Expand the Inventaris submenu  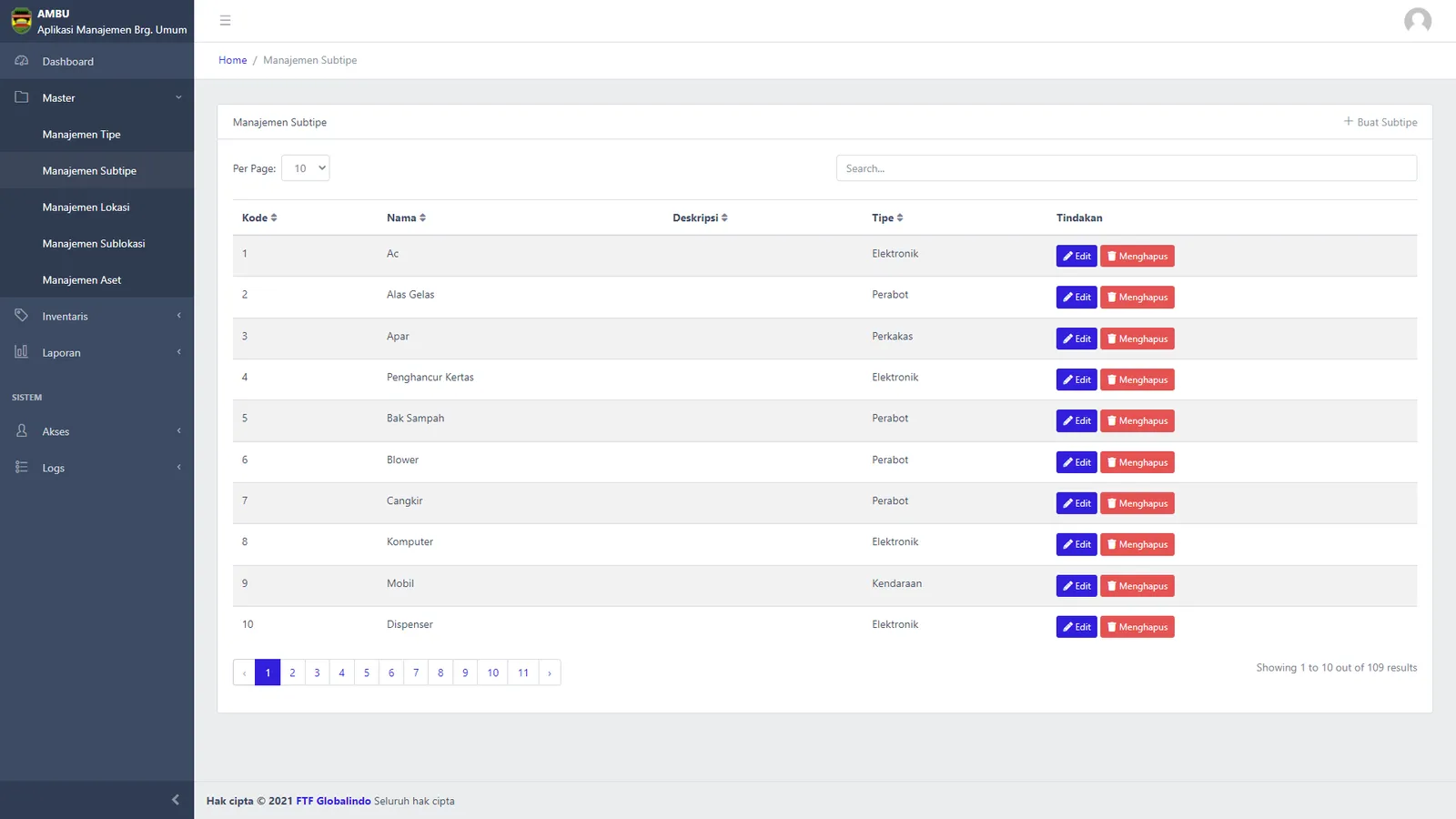[178, 316]
